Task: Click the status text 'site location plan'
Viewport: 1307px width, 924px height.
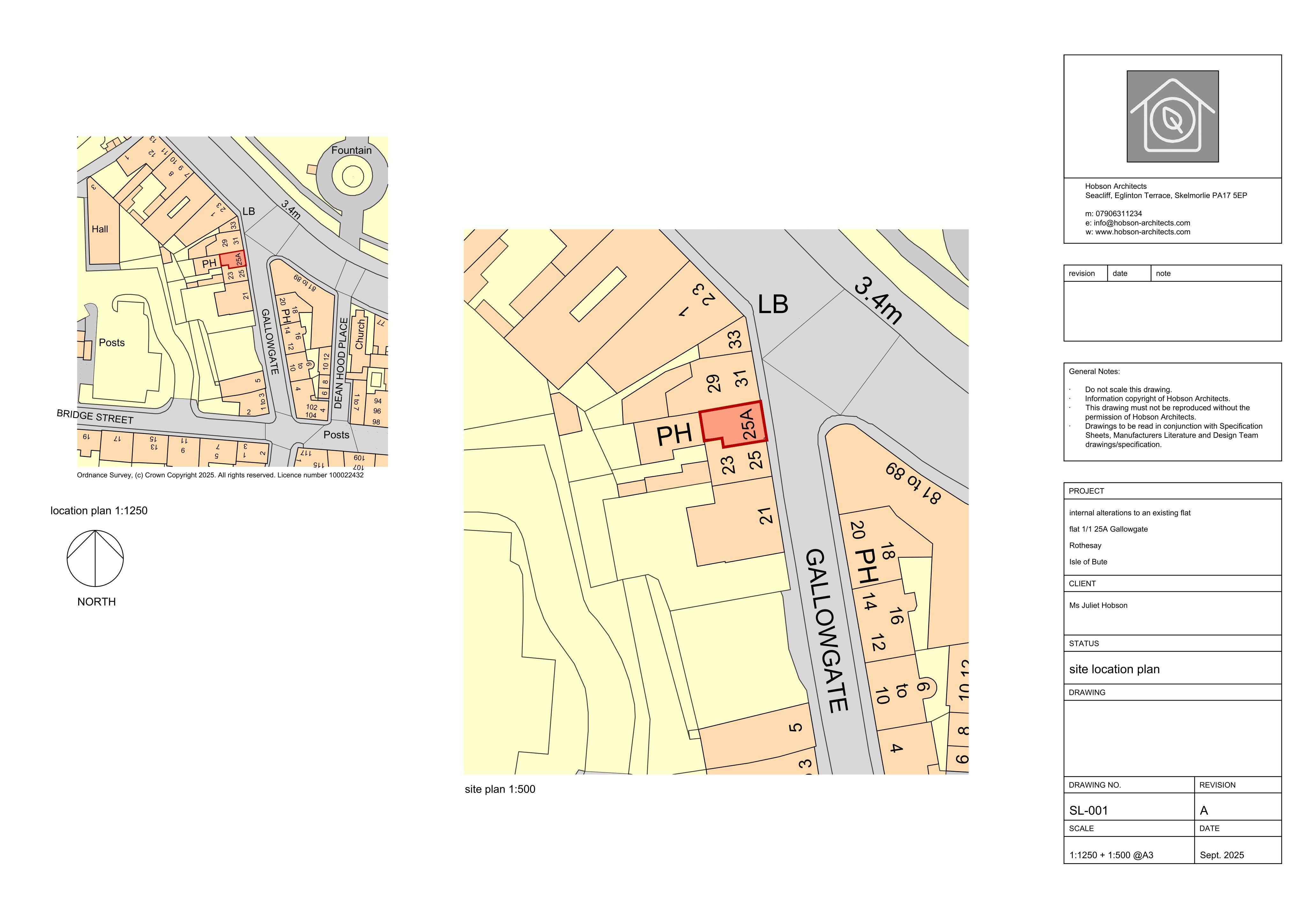Action: [1114, 669]
